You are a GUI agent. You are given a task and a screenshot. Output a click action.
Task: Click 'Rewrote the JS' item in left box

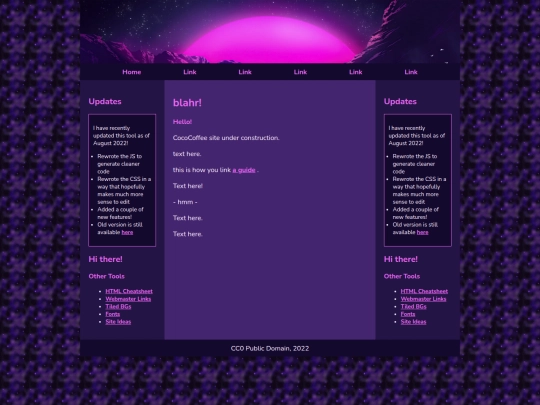120,164
